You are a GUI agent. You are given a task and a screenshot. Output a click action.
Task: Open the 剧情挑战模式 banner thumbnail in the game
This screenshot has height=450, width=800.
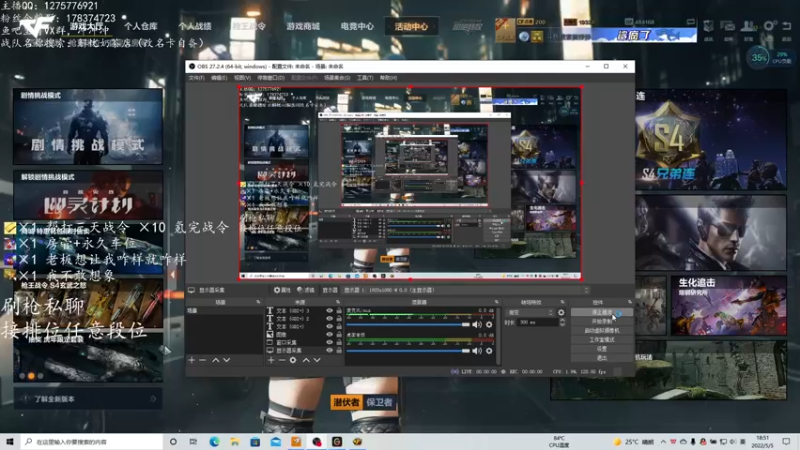point(88,127)
